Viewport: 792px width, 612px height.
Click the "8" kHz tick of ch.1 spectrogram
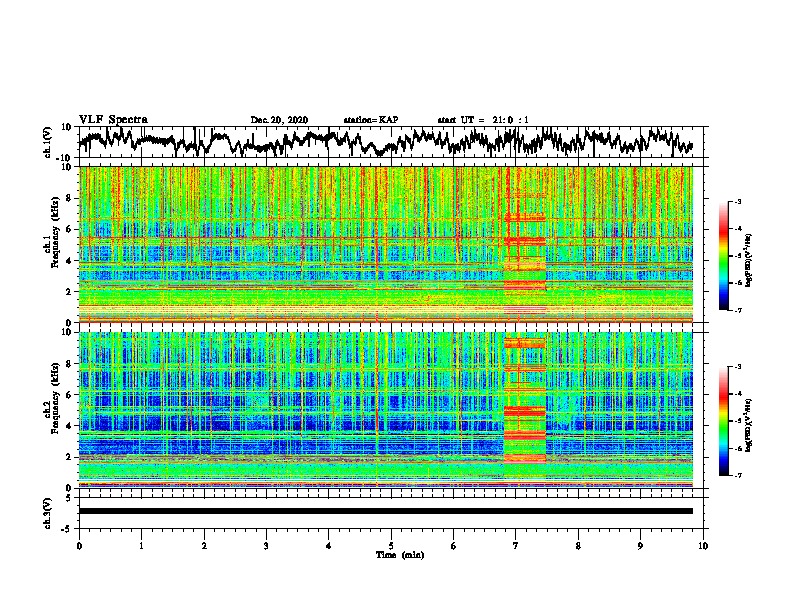click(x=70, y=198)
